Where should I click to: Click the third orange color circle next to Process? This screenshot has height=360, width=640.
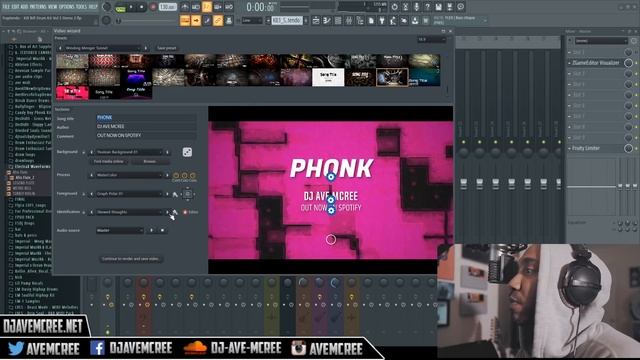pyautogui.click(x=193, y=176)
